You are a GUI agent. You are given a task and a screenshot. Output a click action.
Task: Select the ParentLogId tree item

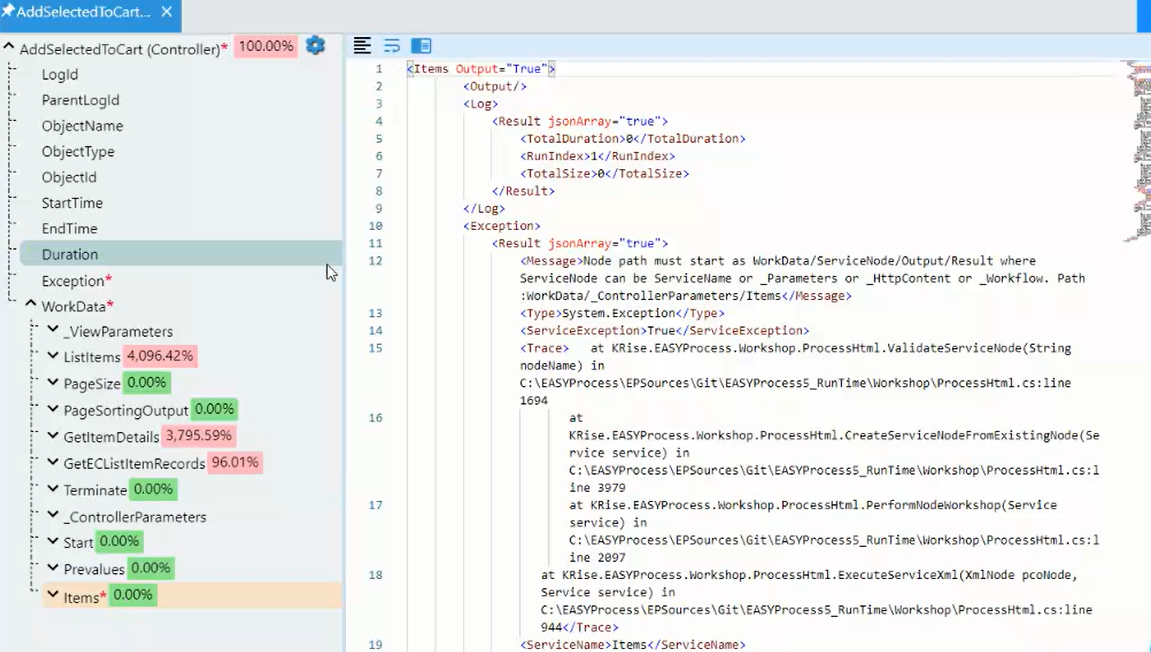point(80,100)
